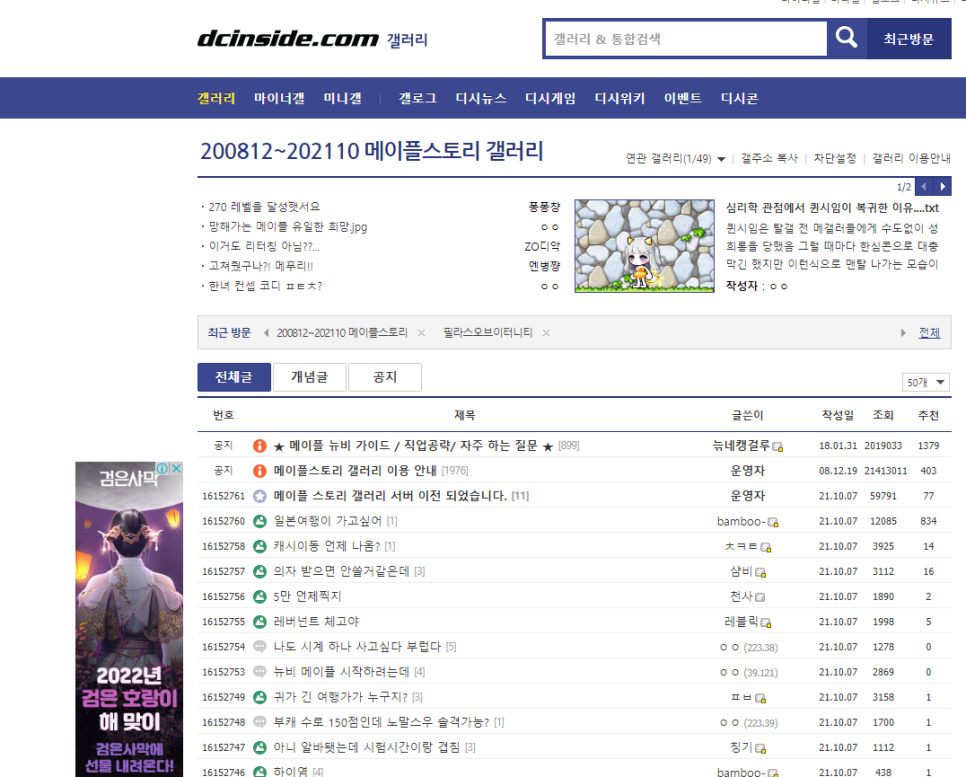Open 갤로그 in navigation bar

click(418, 98)
